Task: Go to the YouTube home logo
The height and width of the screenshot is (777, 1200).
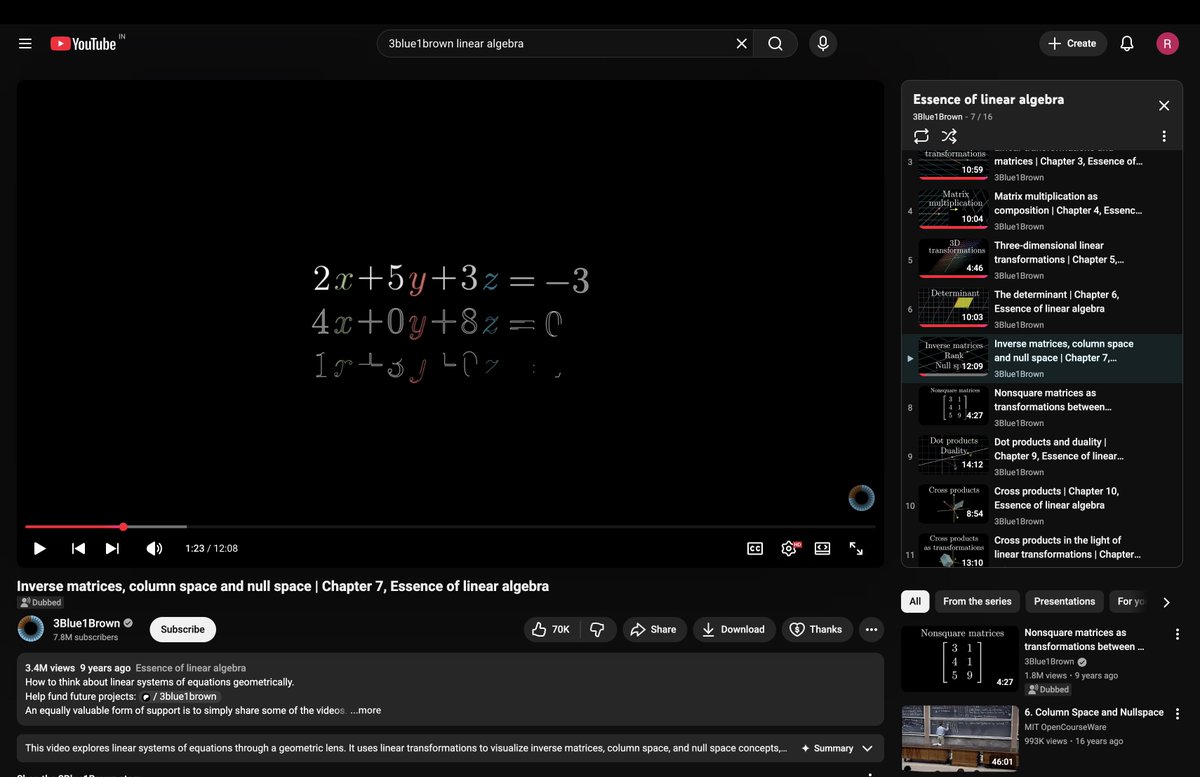Action: pyautogui.click(x=84, y=44)
